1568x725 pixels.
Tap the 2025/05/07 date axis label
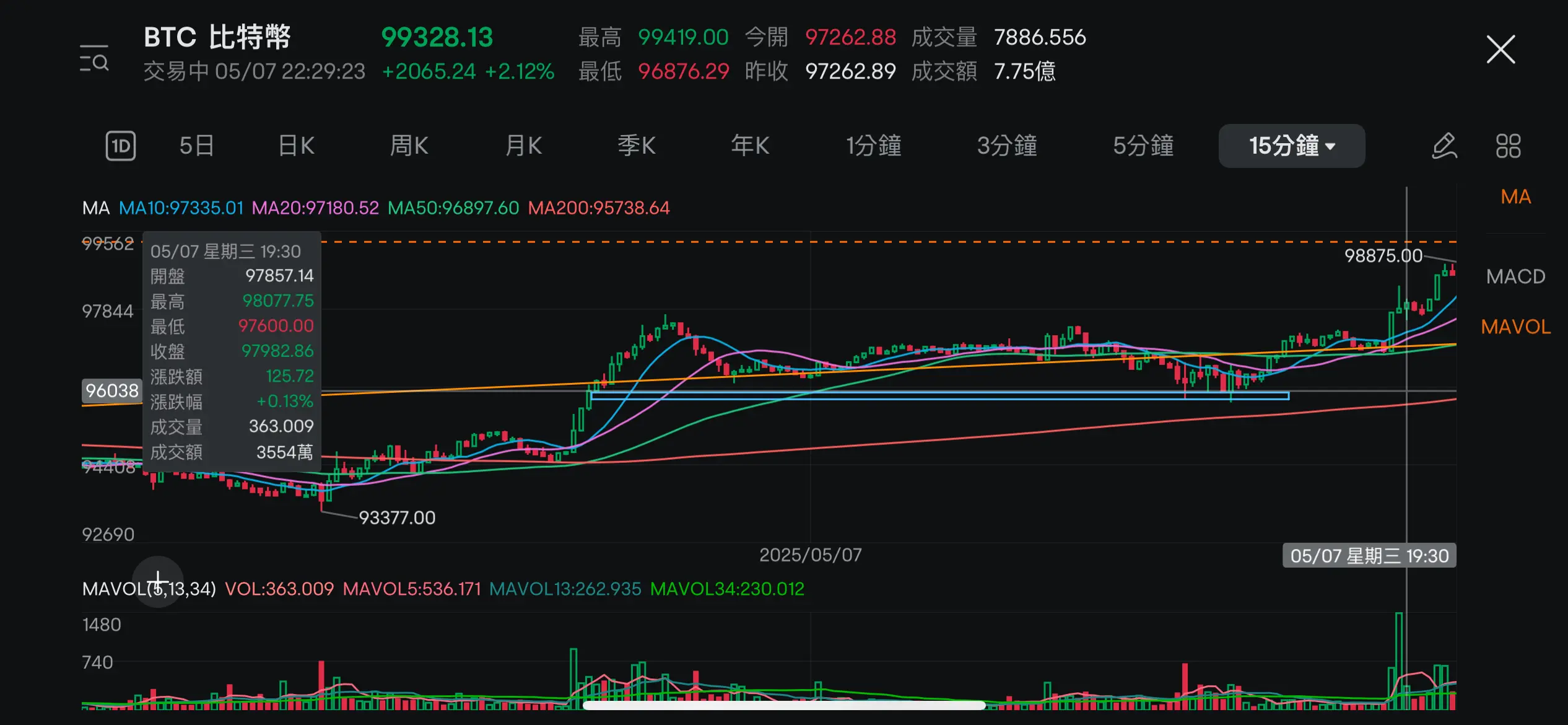(810, 555)
